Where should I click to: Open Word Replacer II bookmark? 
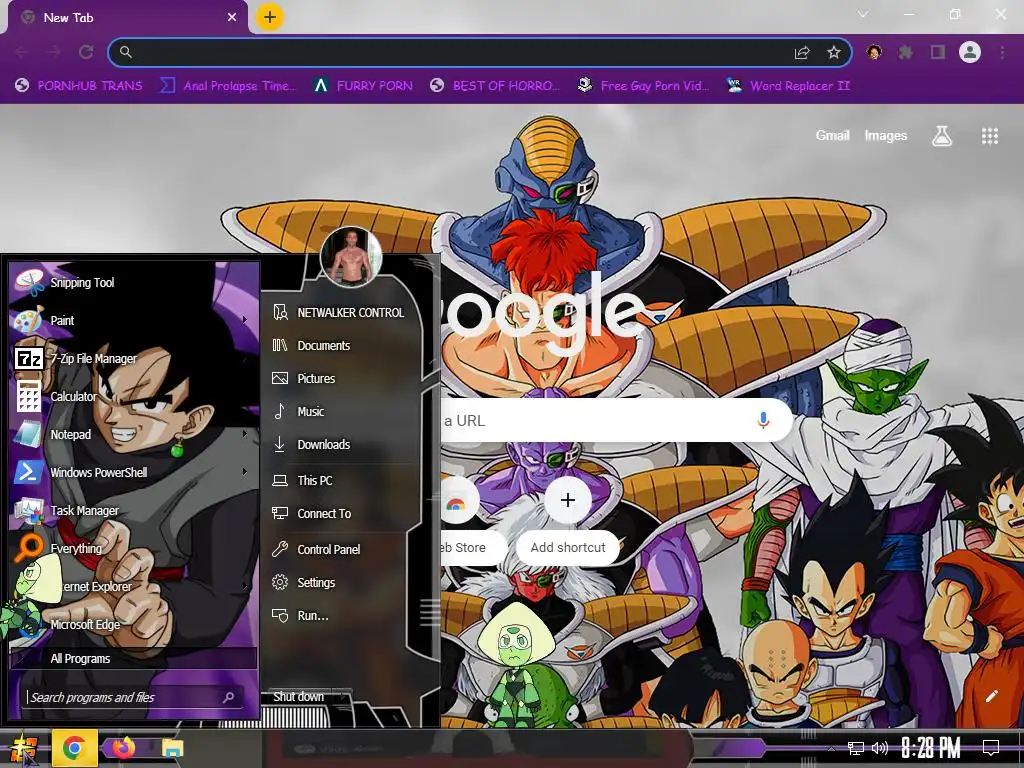tap(788, 86)
